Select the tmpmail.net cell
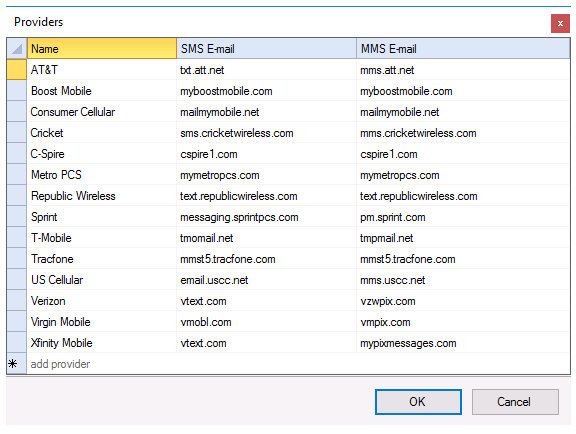This screenshot has height=434, width=576. point(463,238)
